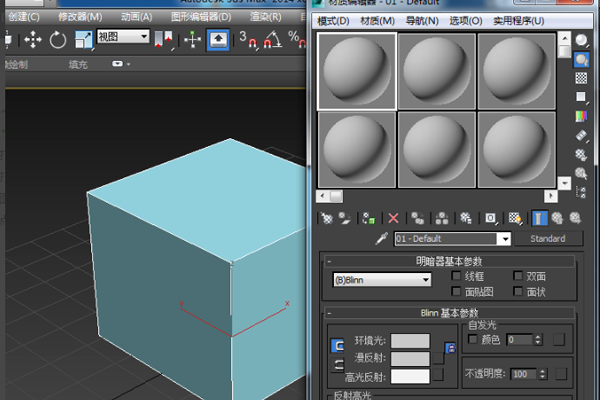
Task: Open the 实用程序(U) menu
Action: [516, 21]
